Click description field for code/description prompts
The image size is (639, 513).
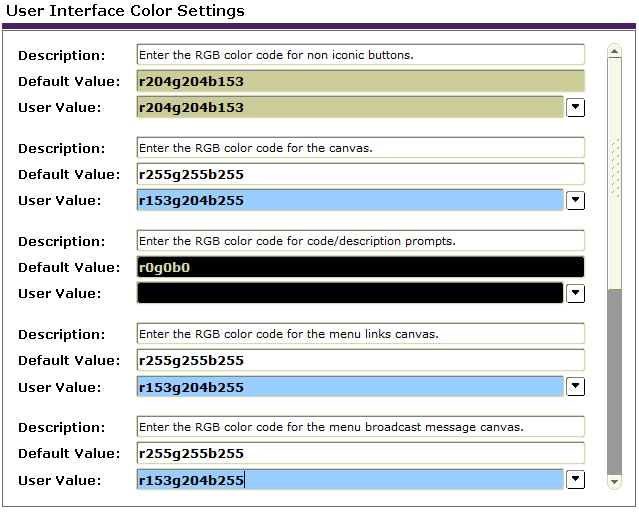[x=361, y=241]
